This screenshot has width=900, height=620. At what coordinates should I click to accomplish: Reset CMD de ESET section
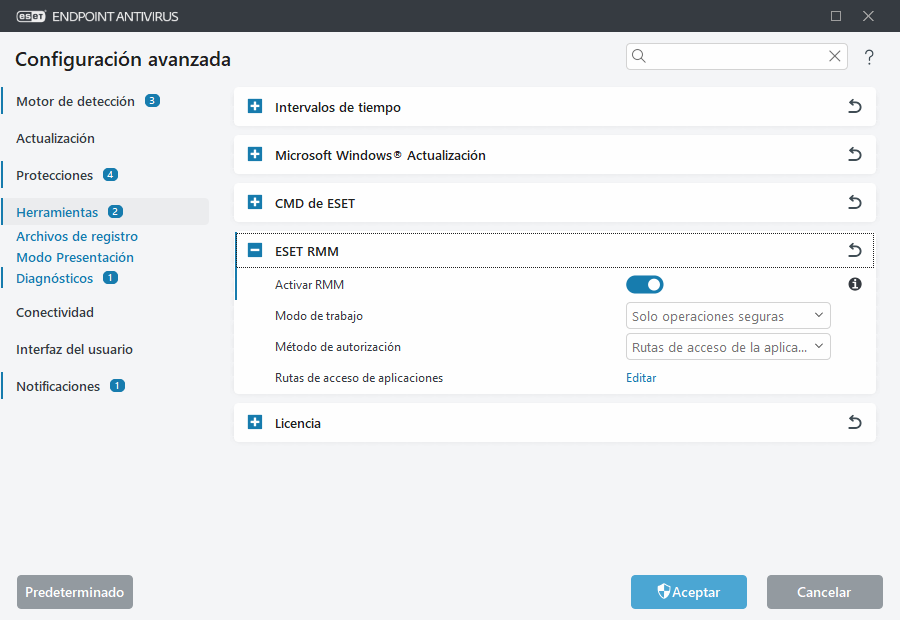point(855,203)
